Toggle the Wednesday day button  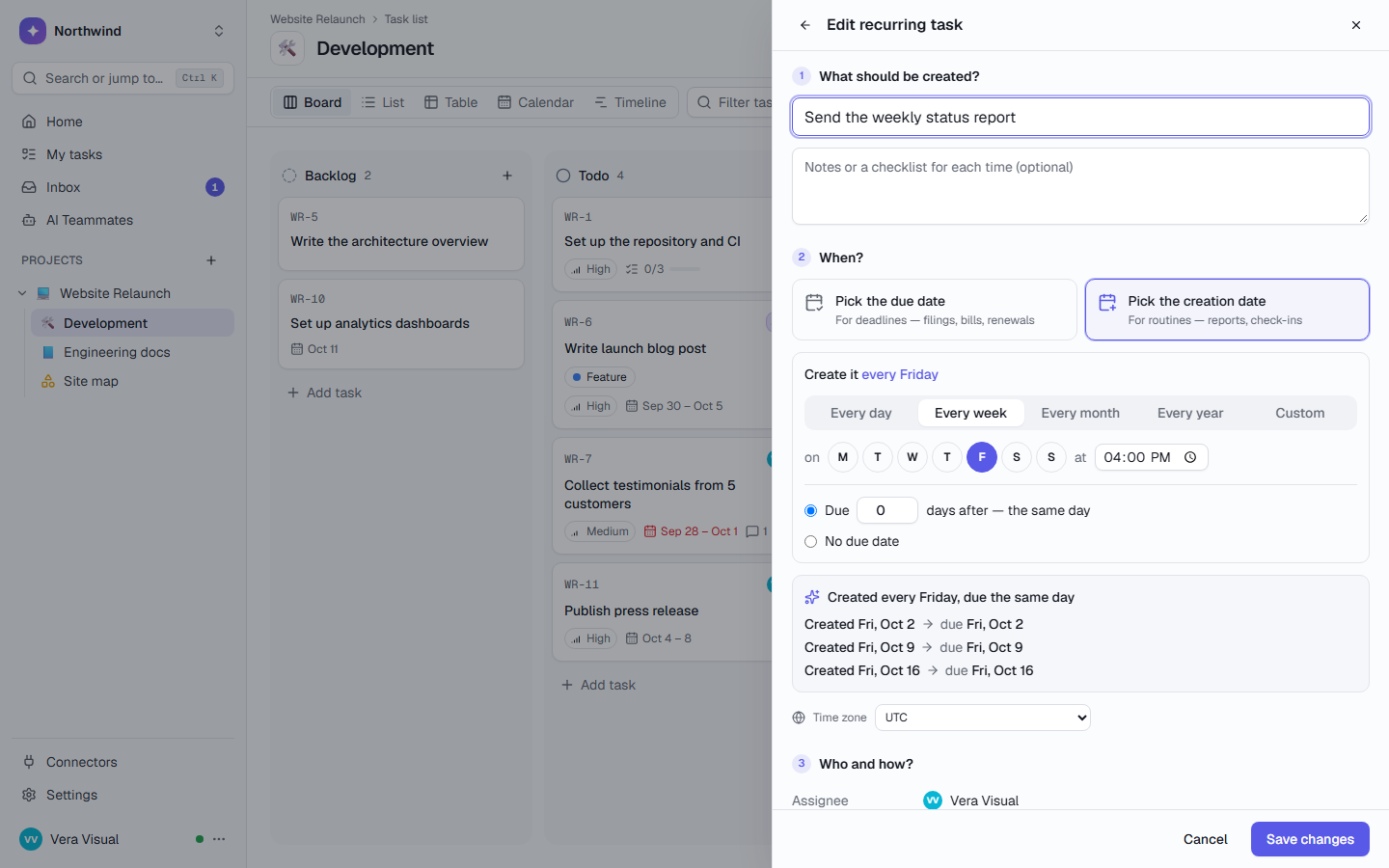tap(912, 457)
